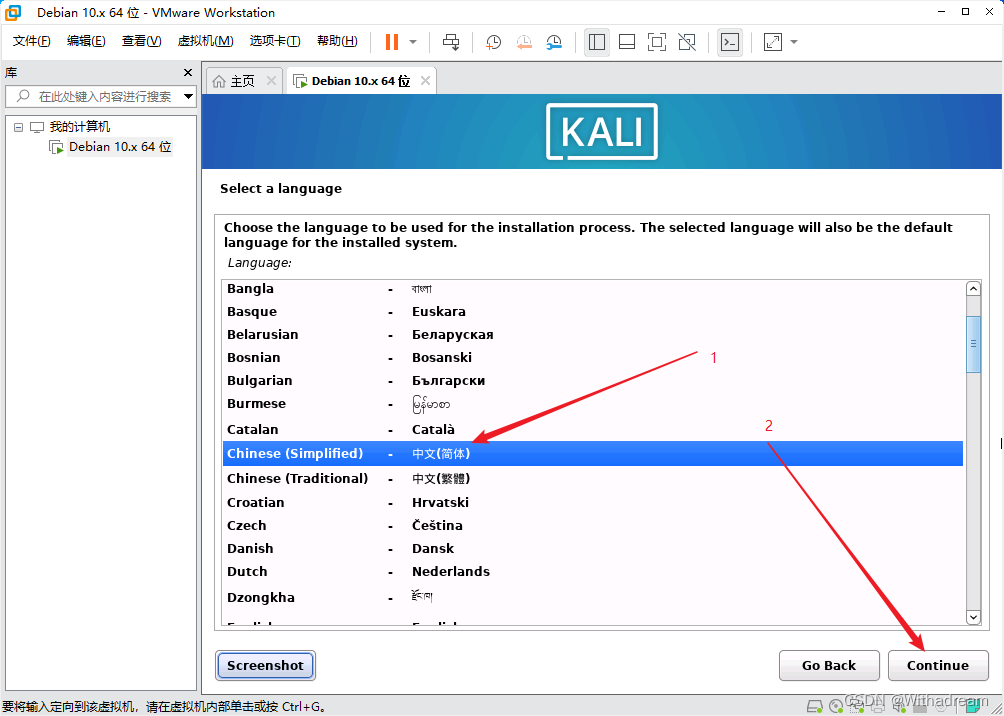The image size is (1004, 716).
Task: Click the Screenshot button
Action: point(265,665)
